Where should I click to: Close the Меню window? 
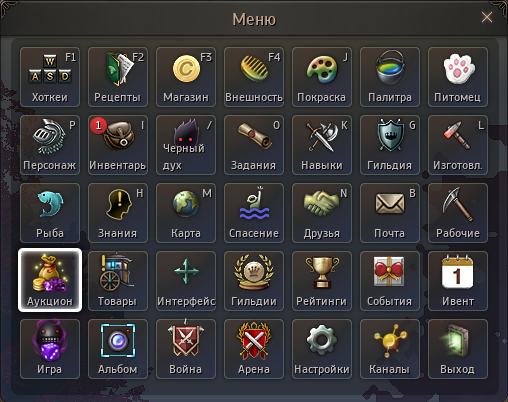(487, 17)
